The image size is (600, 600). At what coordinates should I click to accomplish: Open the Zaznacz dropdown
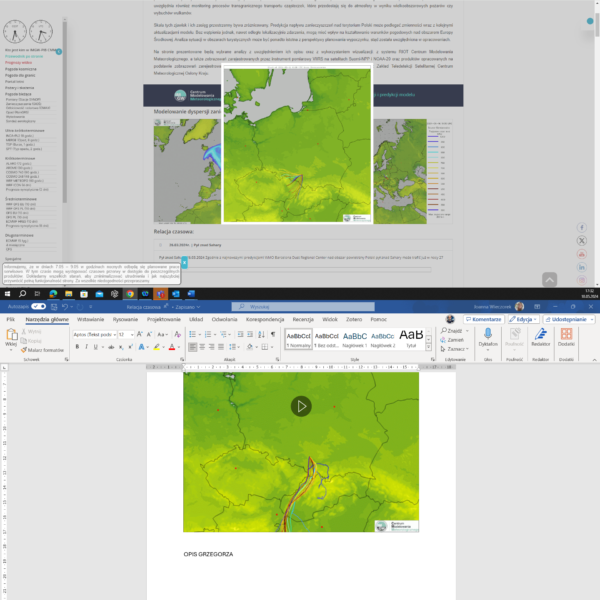pos(455,349)
